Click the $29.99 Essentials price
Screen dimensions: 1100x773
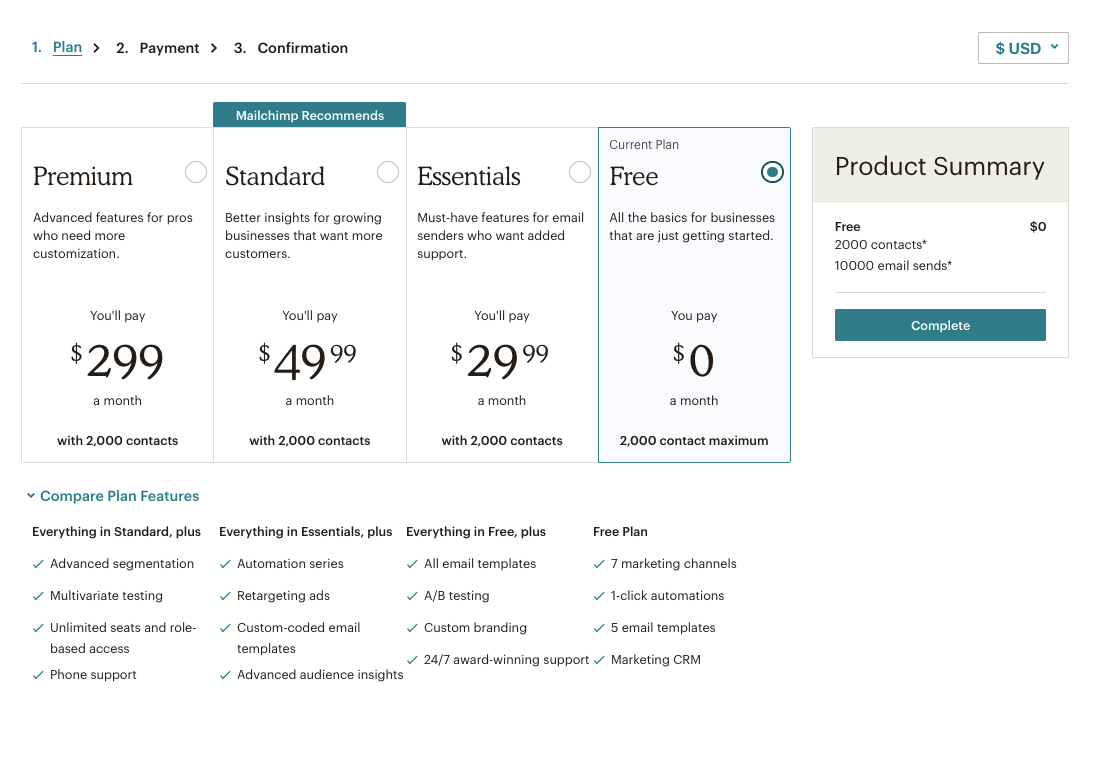click(x=500, y=361)
